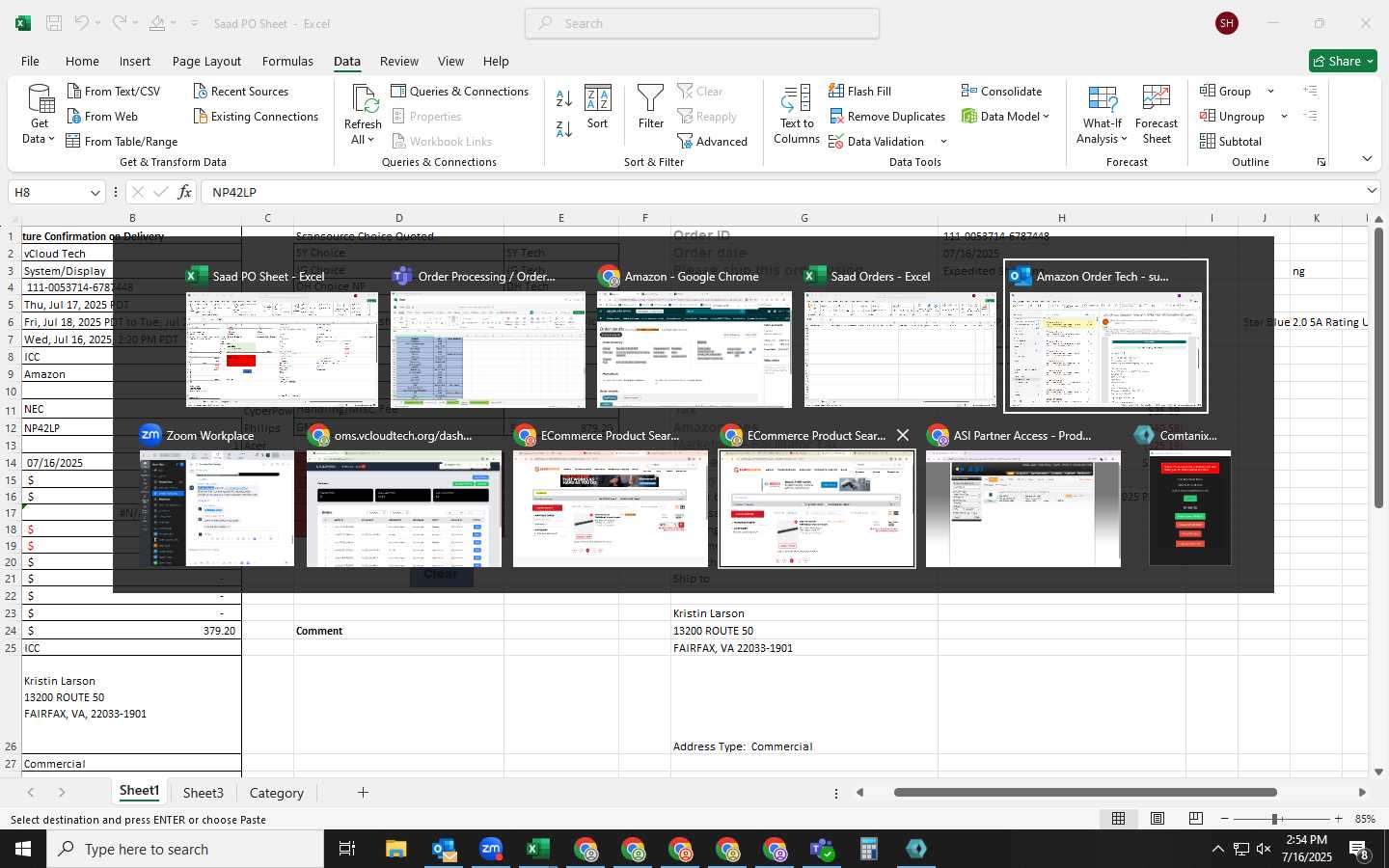Click Consolidate
The image size is (1389, 868).
click(1001, 91)
